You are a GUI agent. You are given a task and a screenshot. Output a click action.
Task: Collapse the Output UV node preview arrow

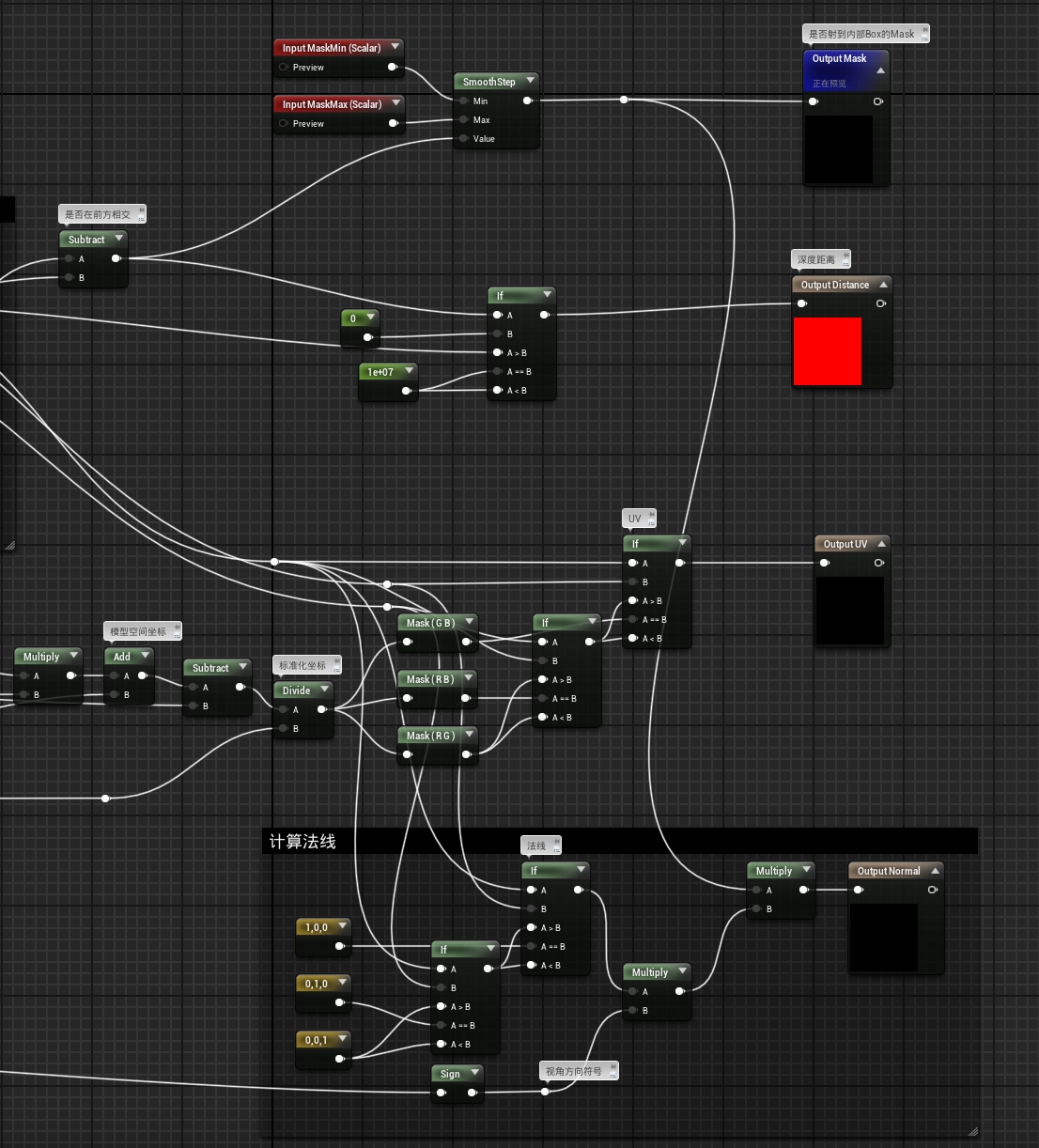tap(881, 544)
